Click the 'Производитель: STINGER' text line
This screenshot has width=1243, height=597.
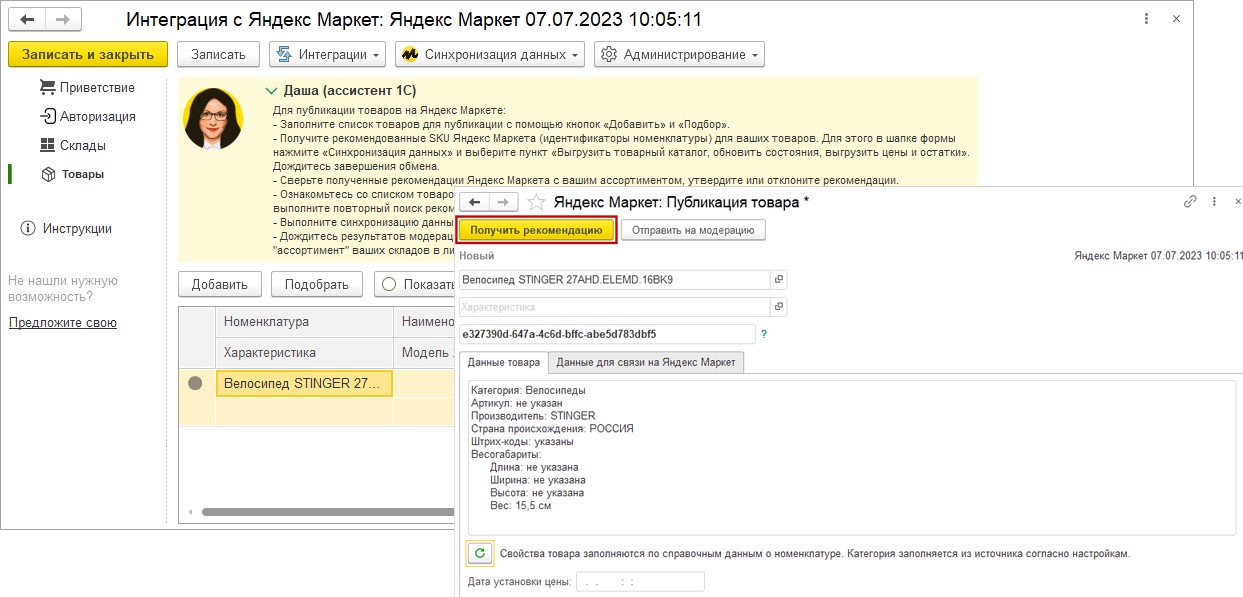[533, 416]
